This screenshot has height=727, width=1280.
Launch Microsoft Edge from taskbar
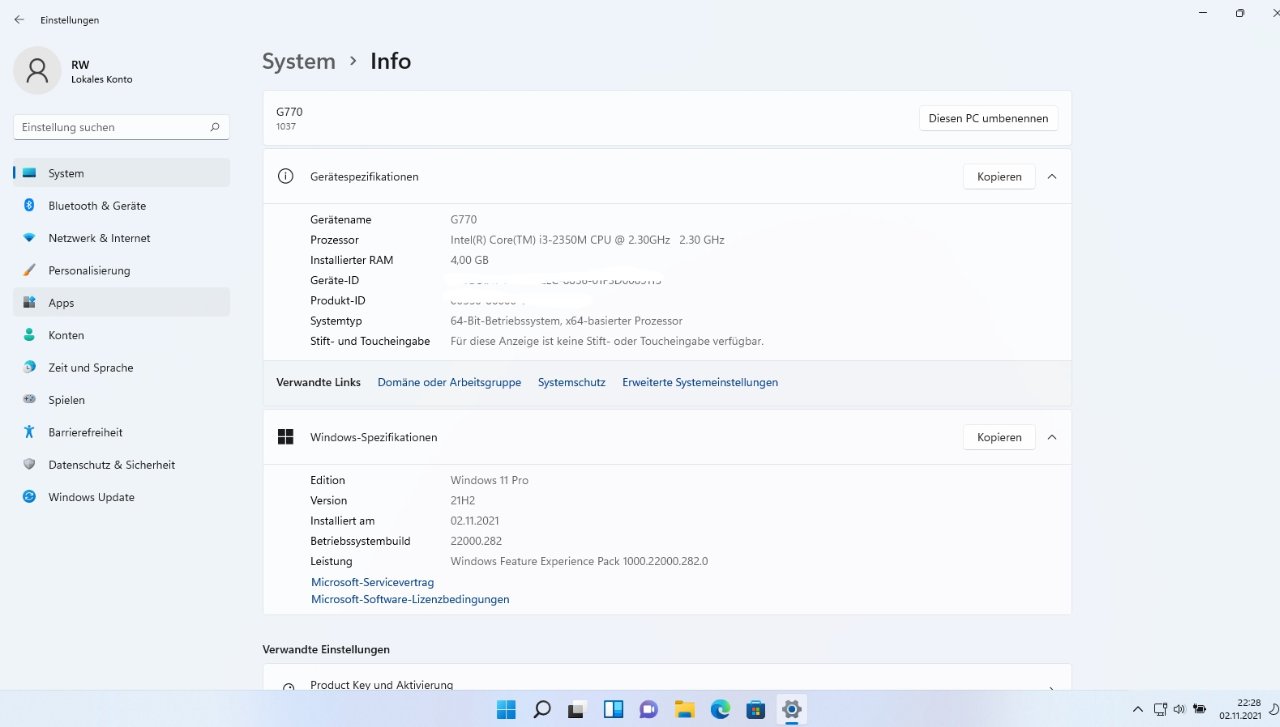(x=720, y=710)
